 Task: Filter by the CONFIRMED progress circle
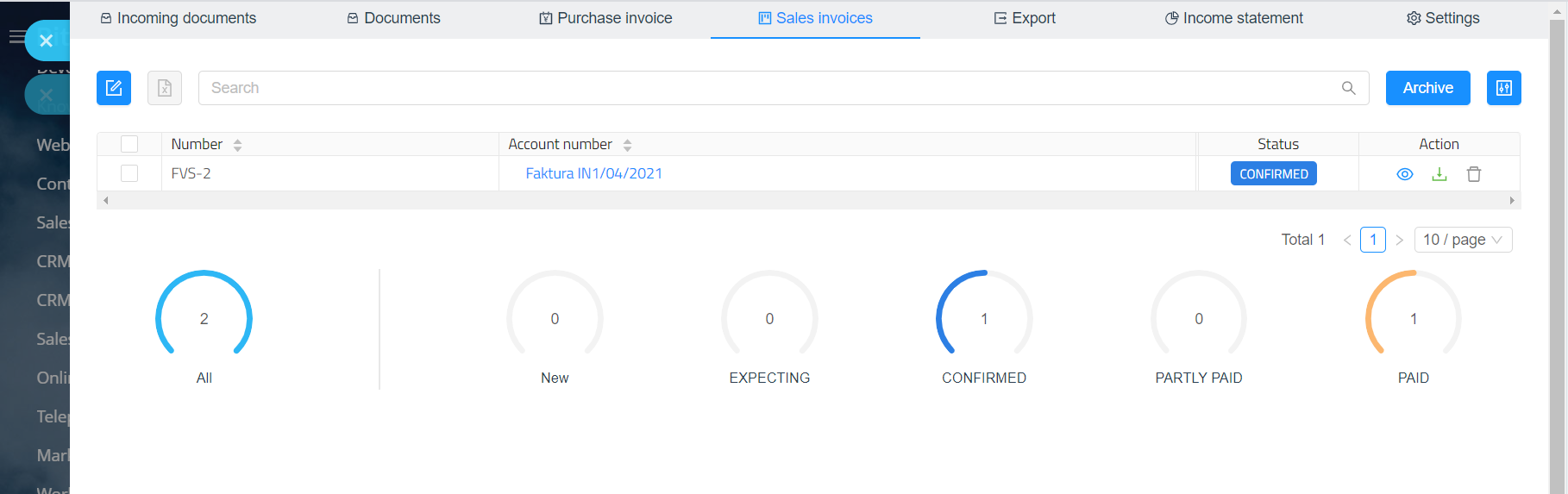pos(984,318)
